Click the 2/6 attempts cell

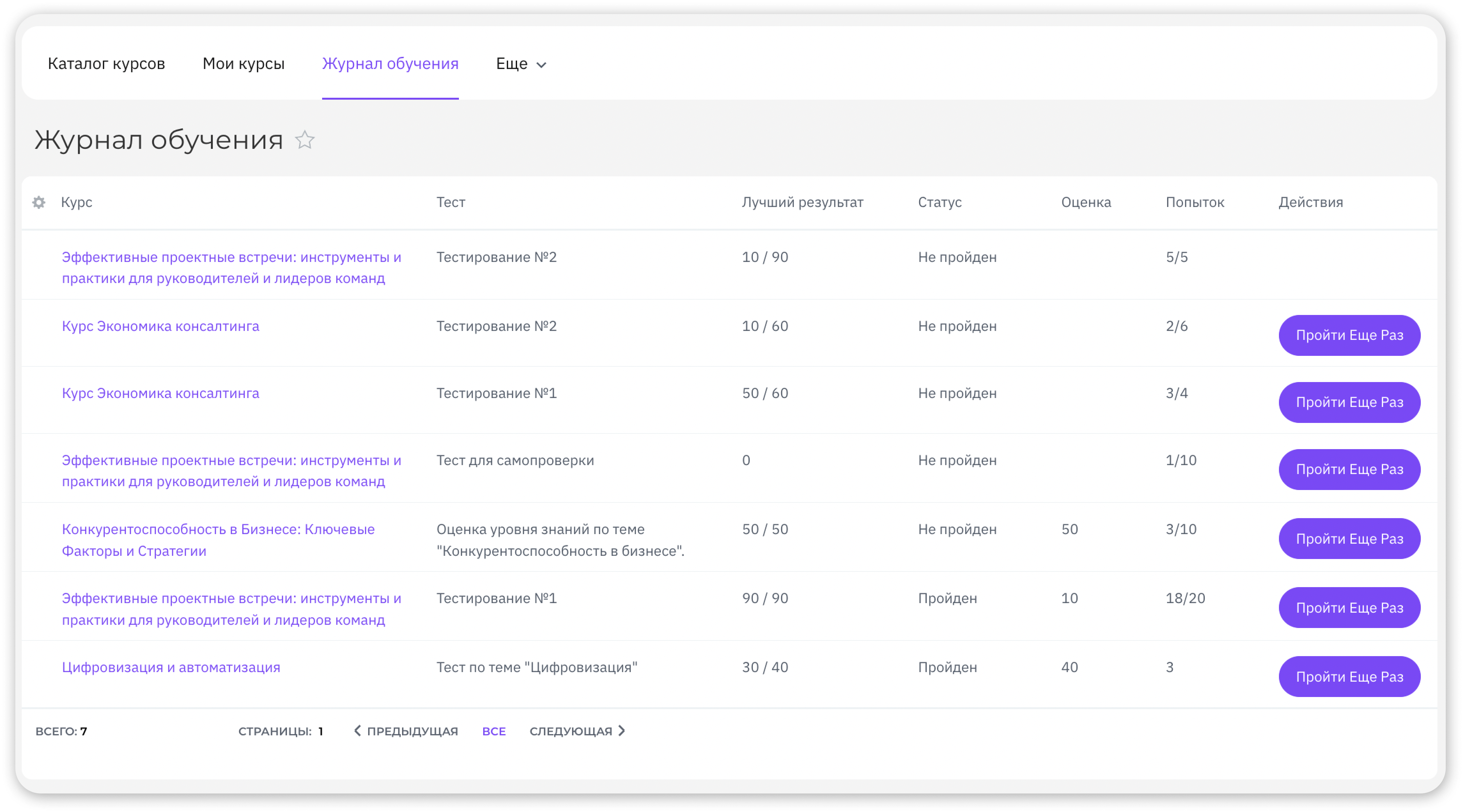pos(1177,326)
